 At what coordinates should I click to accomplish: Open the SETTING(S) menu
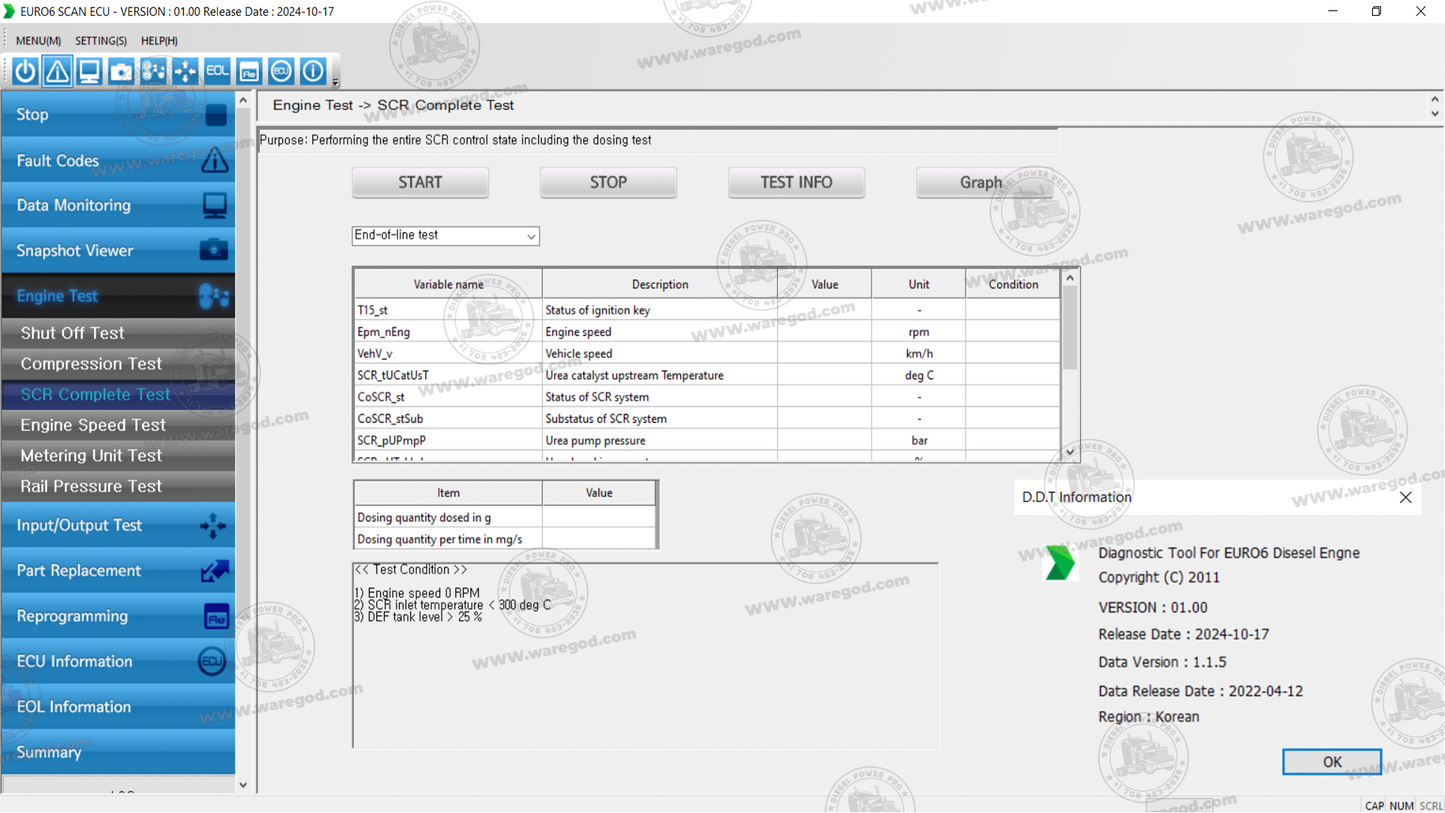point(100,41)
